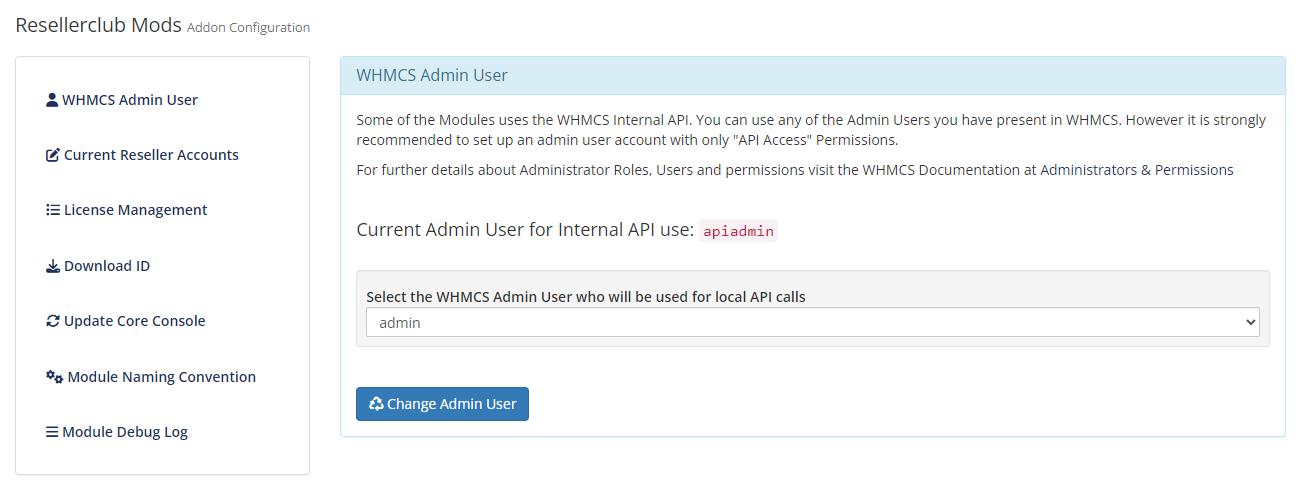Viewport: 1301px width, 486px height.
Task: Click the list icon beside License Management
Action: point(53,210)
